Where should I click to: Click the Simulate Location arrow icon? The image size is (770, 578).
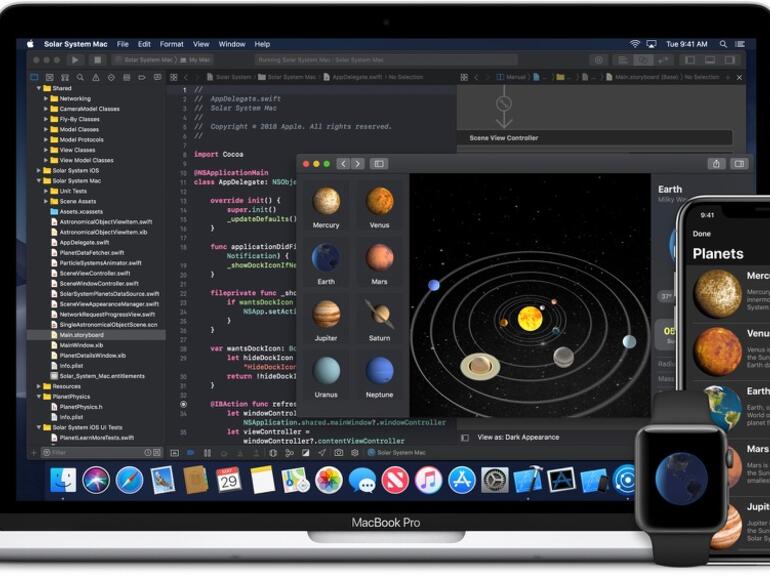click(x=322, y=453)
